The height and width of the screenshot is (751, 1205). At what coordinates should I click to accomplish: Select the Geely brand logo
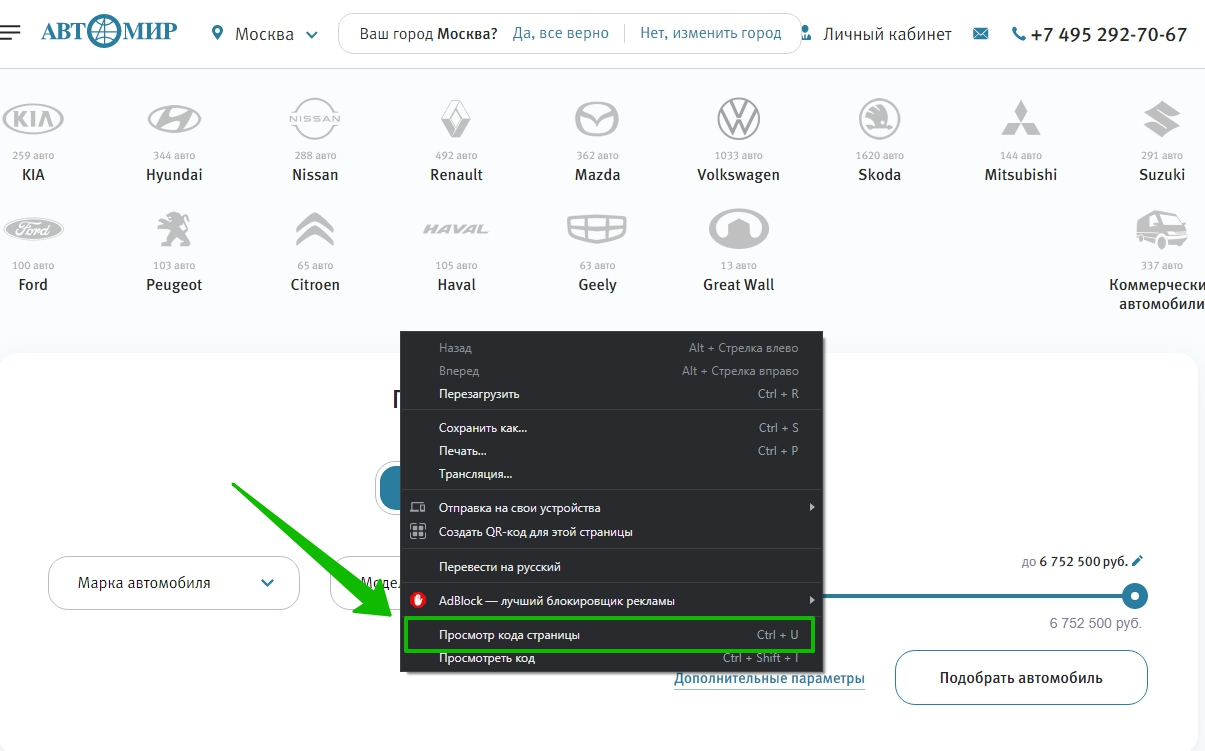(x=597, y=230)
